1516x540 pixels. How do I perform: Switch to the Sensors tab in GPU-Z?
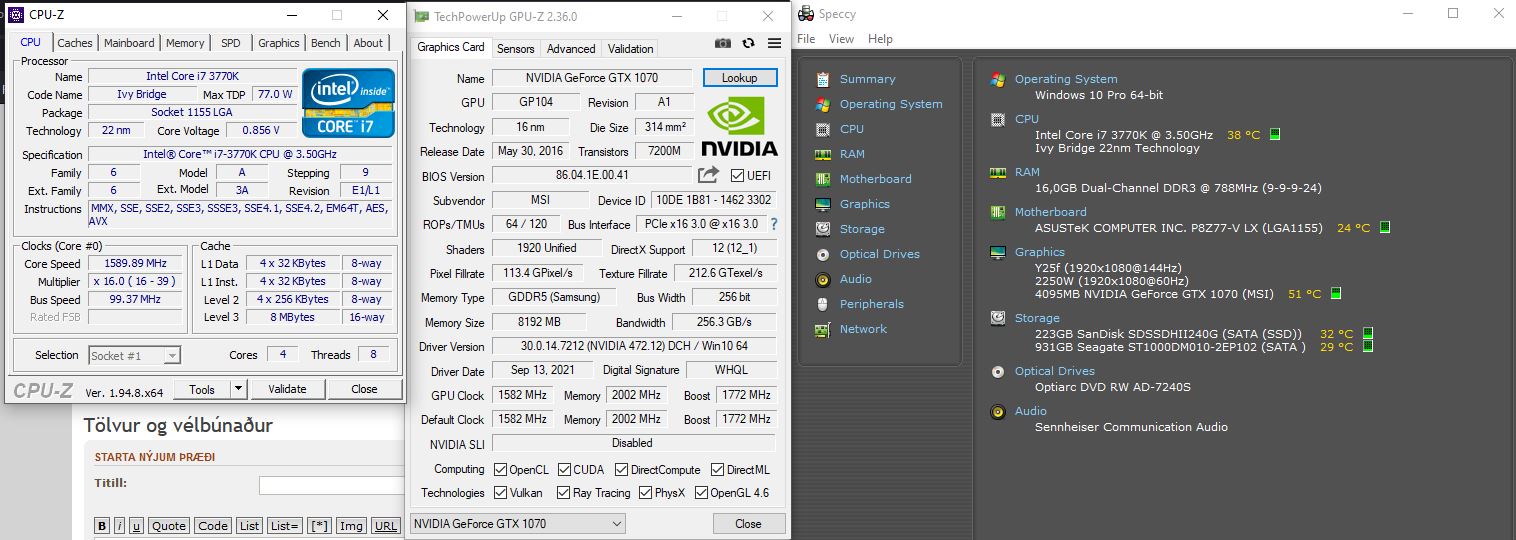[x=515, y=48]
